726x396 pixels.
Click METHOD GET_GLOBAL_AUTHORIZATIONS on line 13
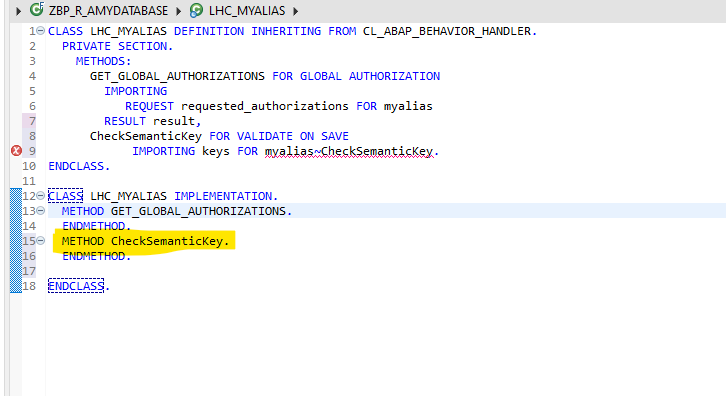(176, 211)
